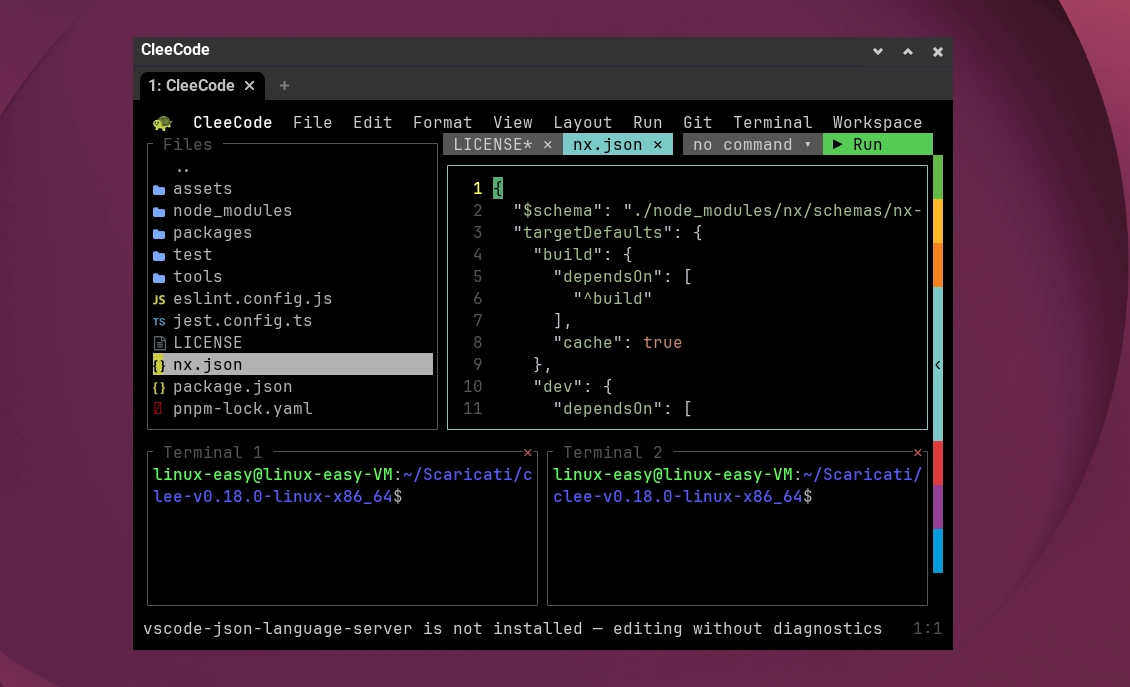The image size is (1130, 687).
Task: Close the '1: CleeCode' window tab
Action: coord(249,86)
